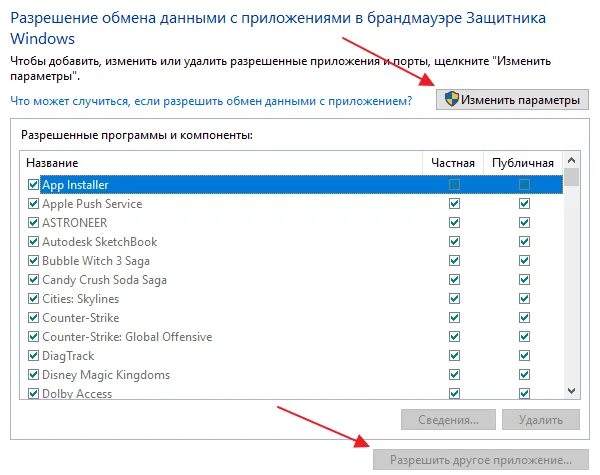The height and width of the screenshot is (475, 600).
Task: Toggle Частная checkbox for Disney Magic Kingdoms
Action: [454, 374]
